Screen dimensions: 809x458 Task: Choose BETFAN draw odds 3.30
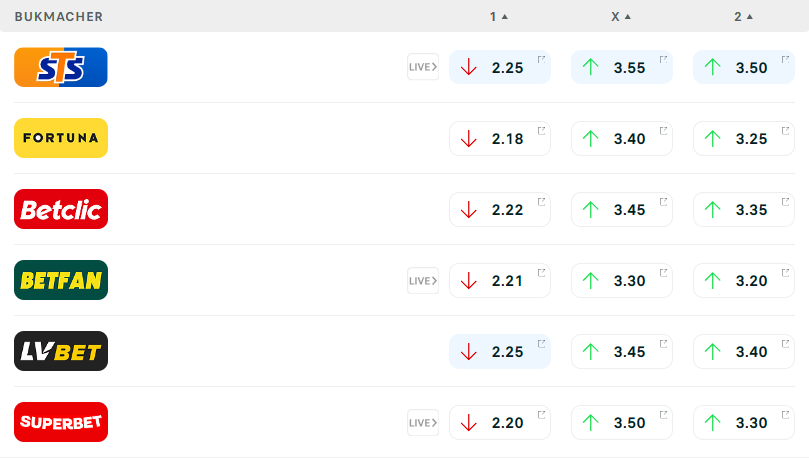point(622,281)
